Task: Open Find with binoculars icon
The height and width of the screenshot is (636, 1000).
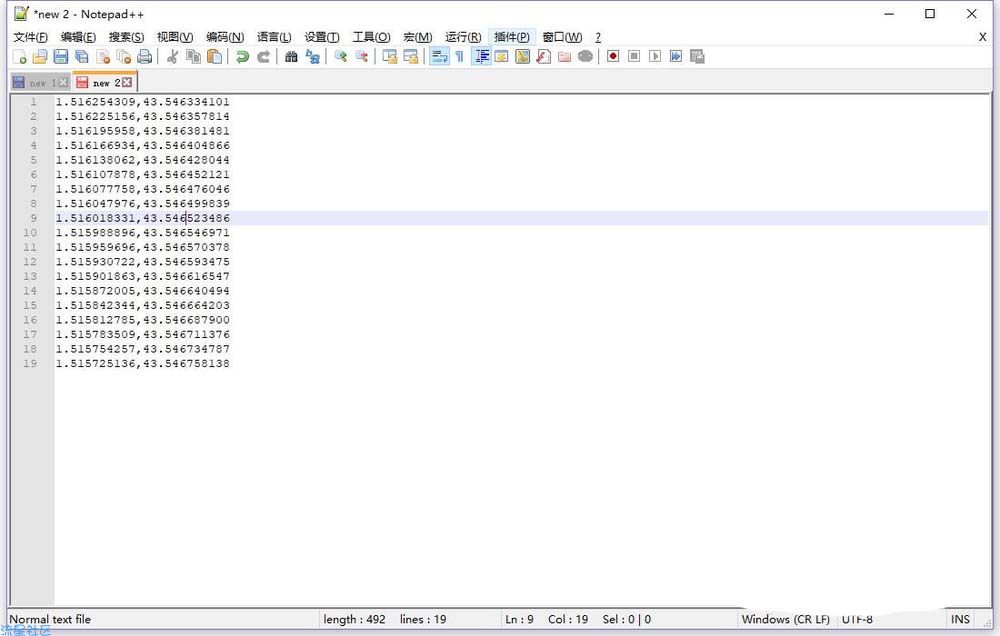Action: tap(291, 57)
